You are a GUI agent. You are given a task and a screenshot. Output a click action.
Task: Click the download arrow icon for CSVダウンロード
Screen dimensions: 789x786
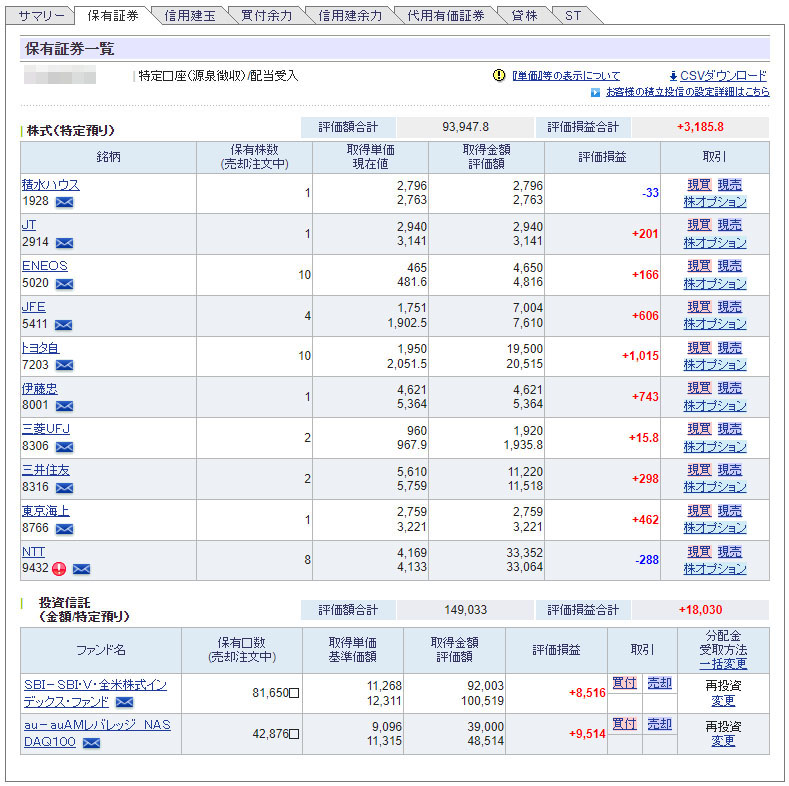point(673,76)
